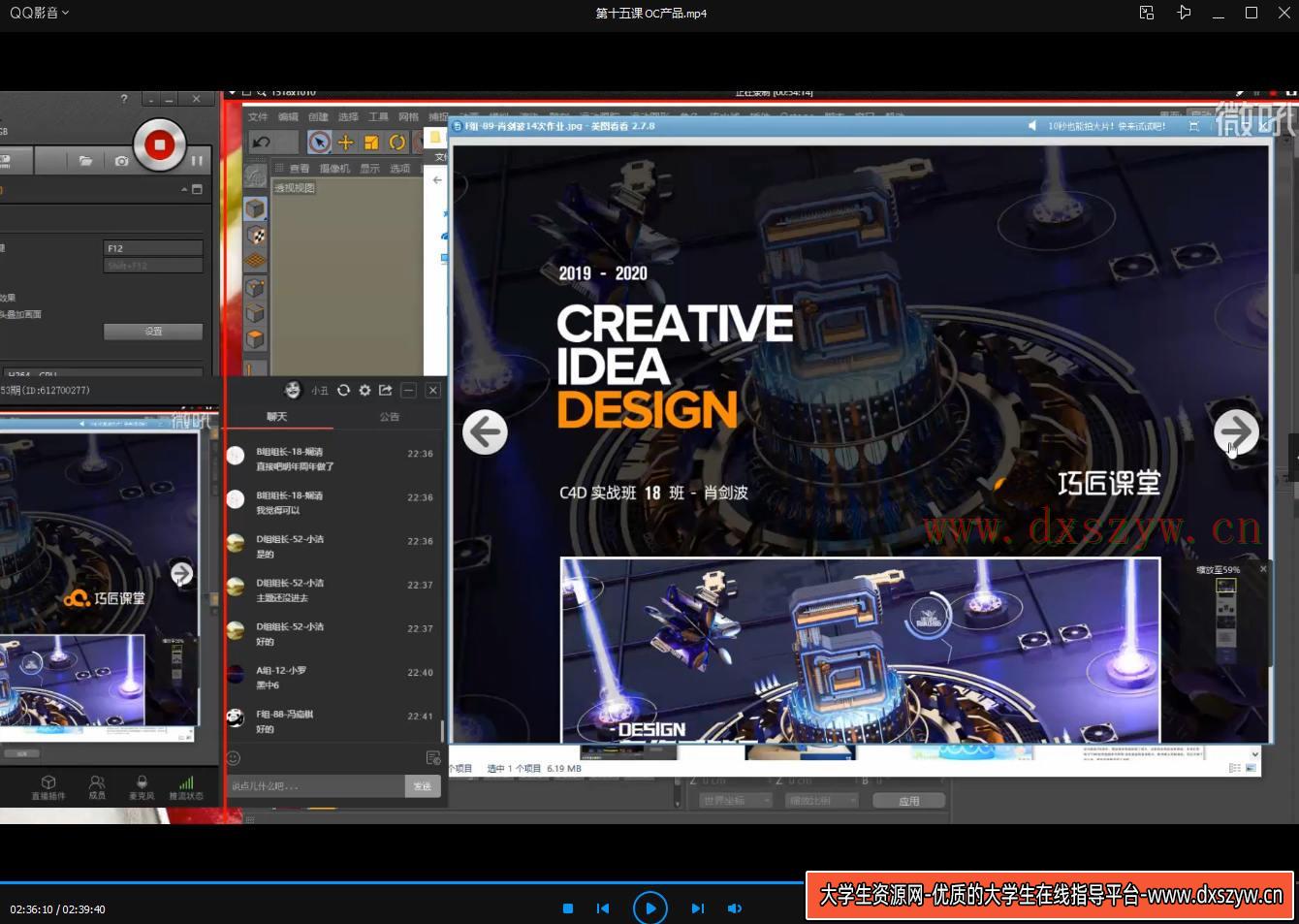Viewport: 1299px width, 924px height.
Task: Pause the screen recorder
Action: click(x=197, y=160)
